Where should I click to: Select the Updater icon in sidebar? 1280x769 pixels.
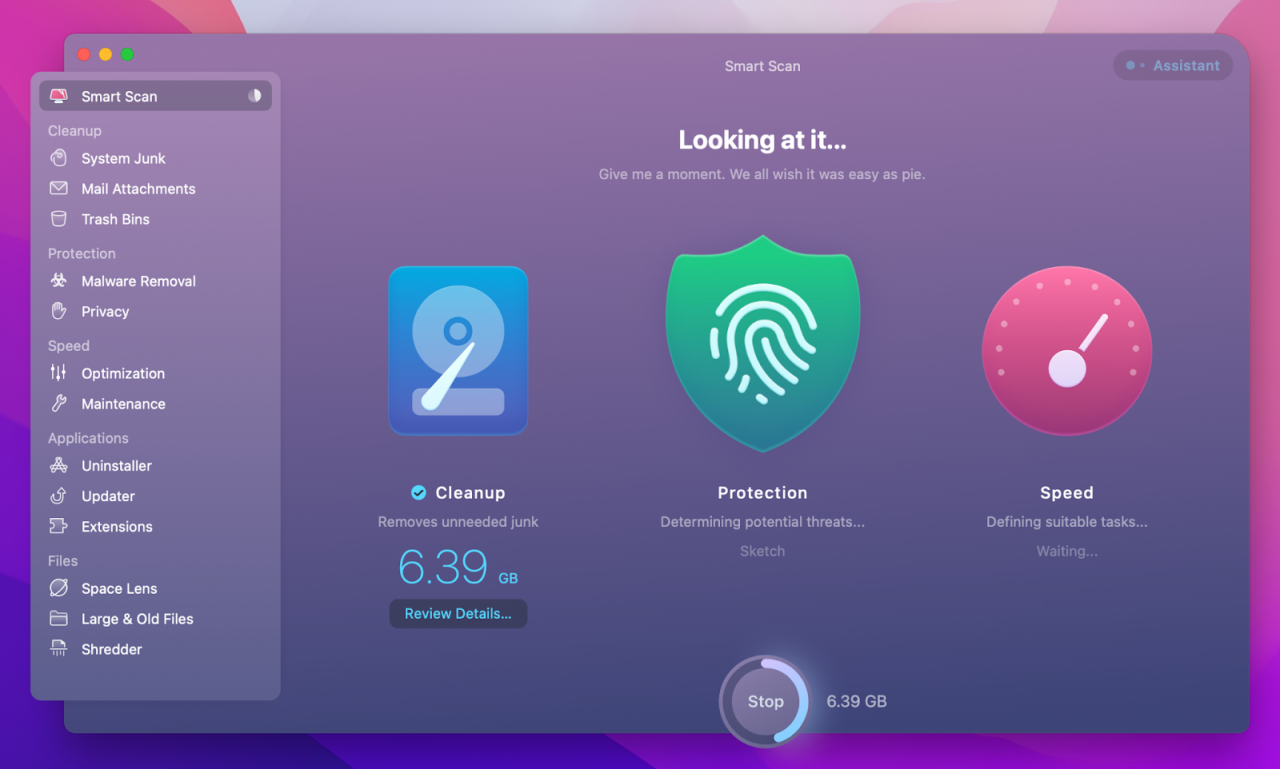(59, 496)
